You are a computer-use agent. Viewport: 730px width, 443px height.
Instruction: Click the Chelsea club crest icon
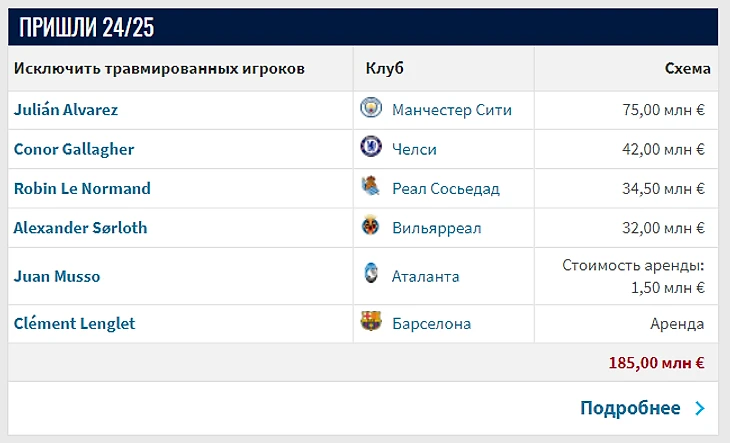[371, 147]
